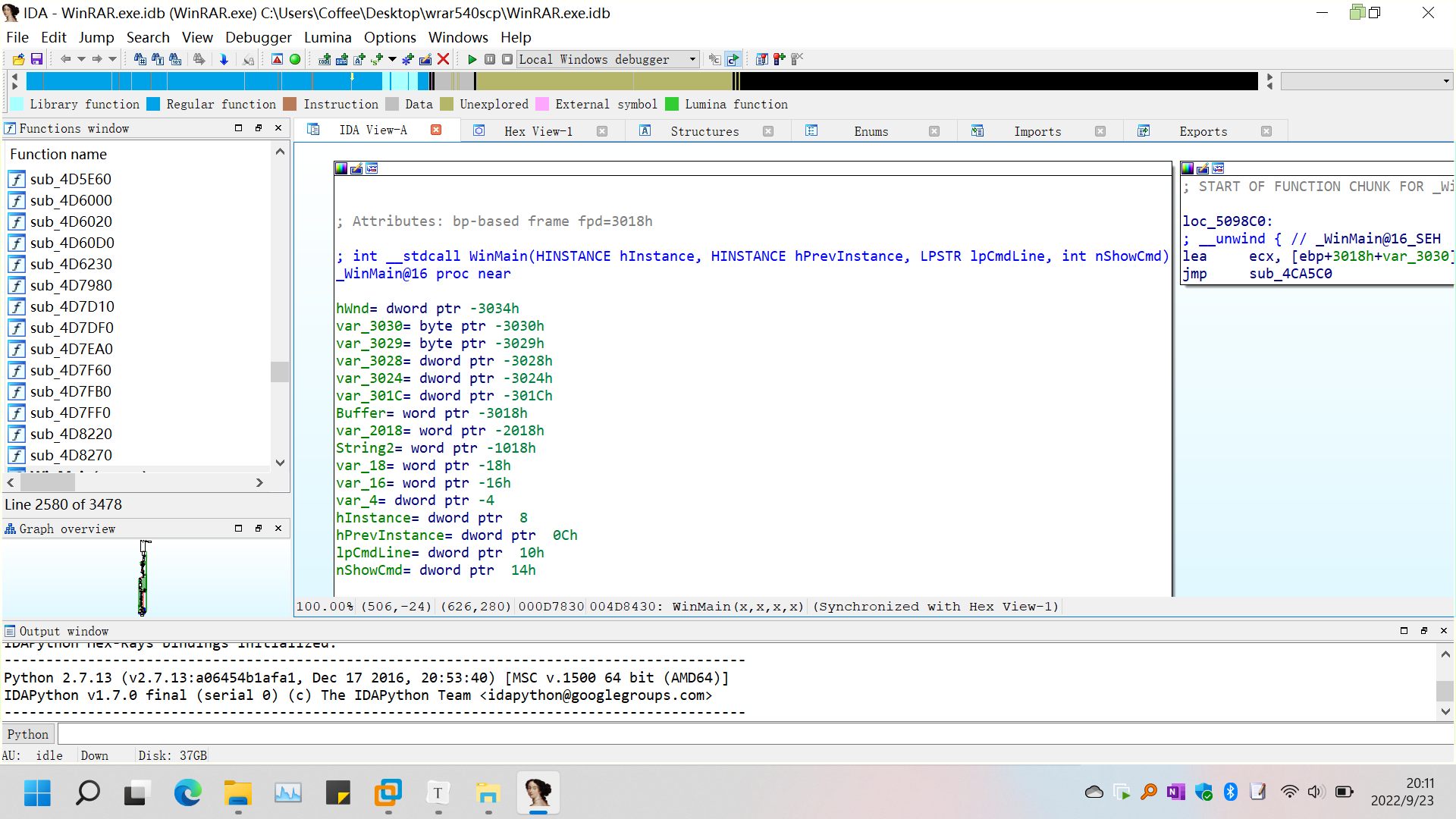Terminate process with the stop icon
1456x819 pixels.
coord(507,59)
